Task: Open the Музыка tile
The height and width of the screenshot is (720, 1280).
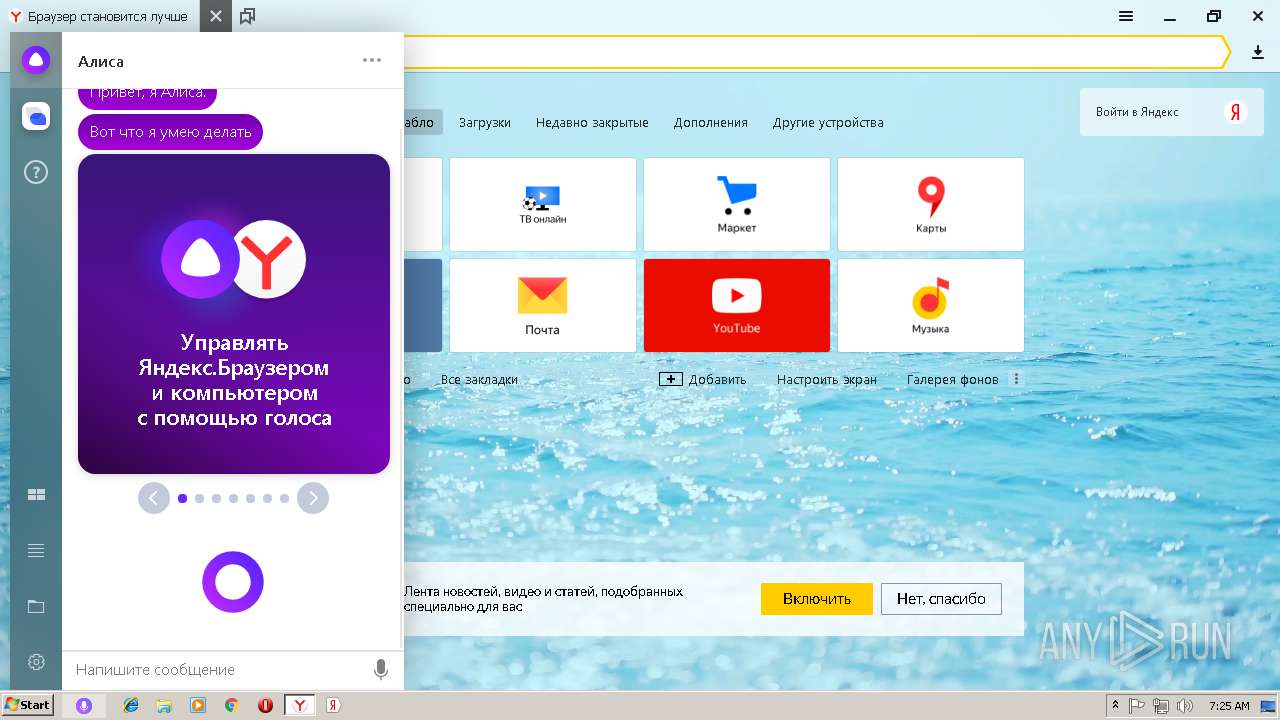Action: point(930,305)
